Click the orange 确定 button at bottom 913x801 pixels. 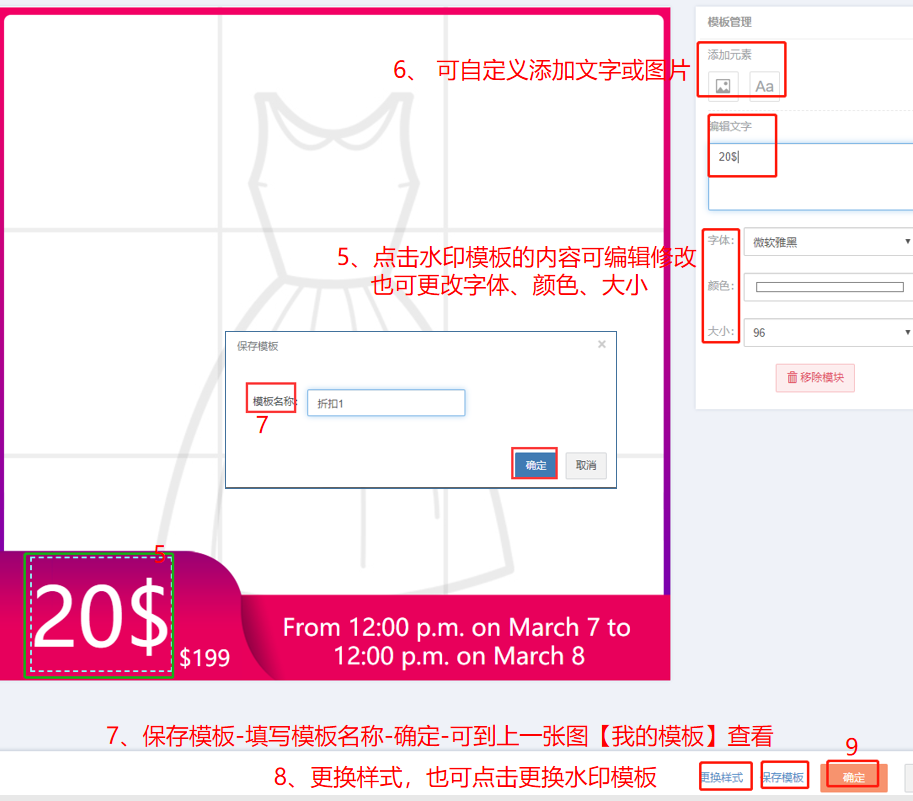click(x=854, y=777)
